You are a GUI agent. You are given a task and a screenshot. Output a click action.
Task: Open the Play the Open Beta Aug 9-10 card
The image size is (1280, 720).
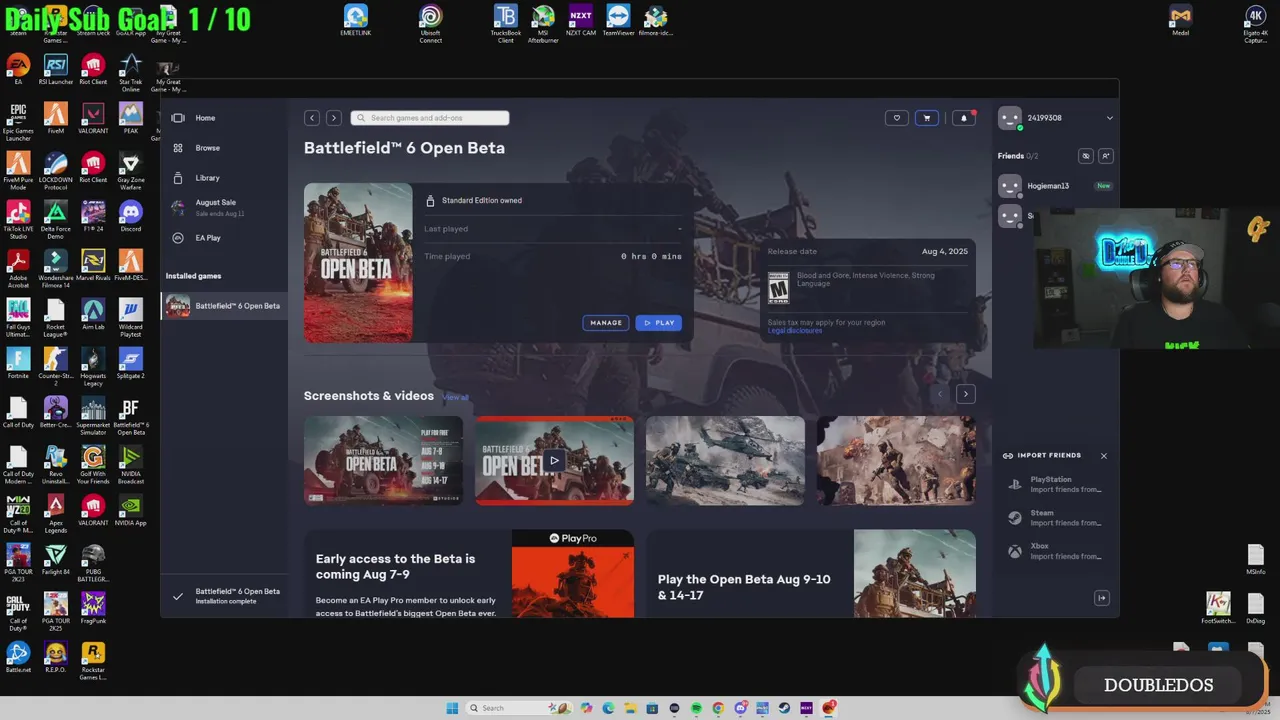pyautogui.click(x=811, y=574)
